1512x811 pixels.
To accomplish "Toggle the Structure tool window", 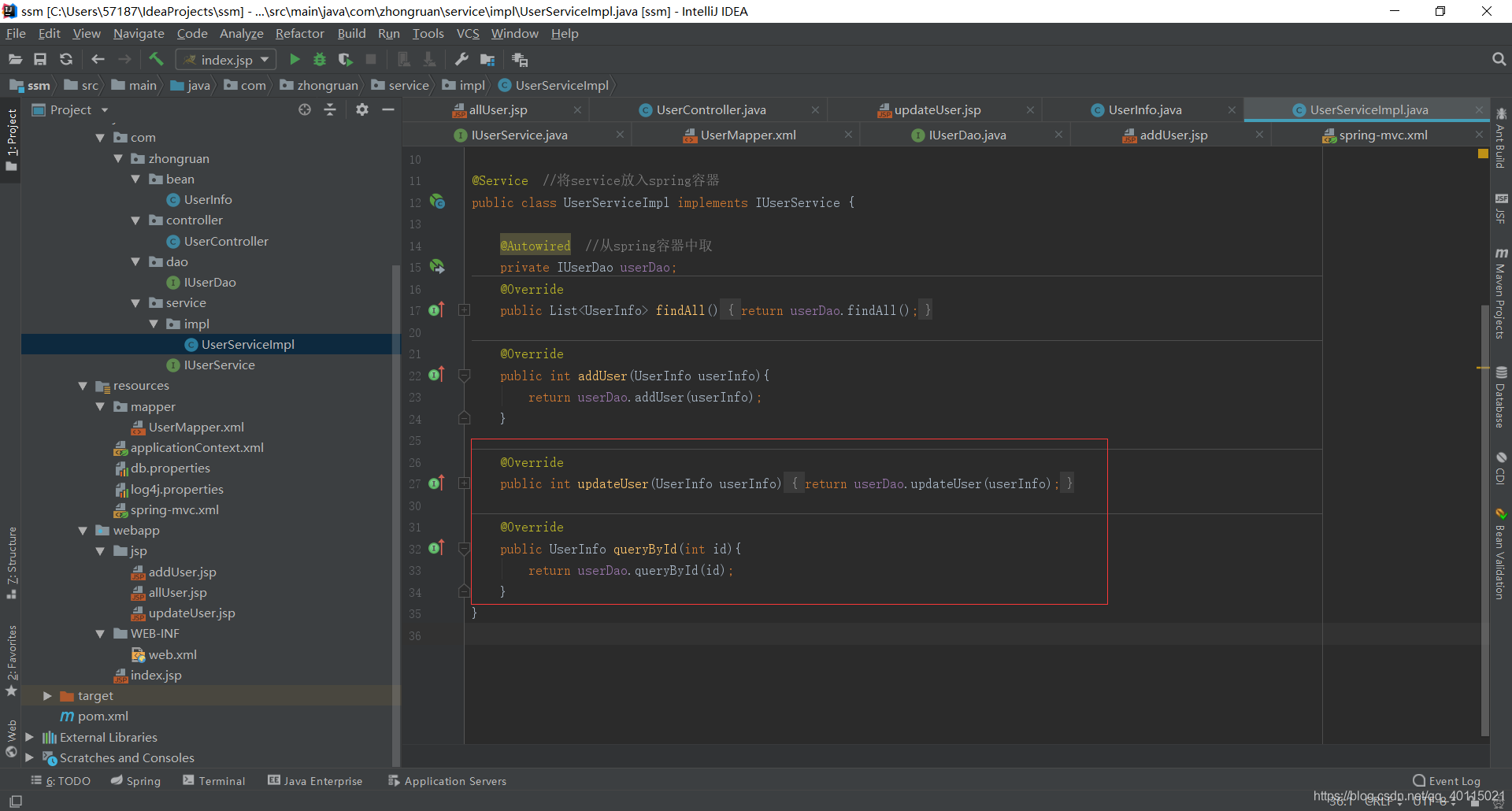I will pos(11,562).
